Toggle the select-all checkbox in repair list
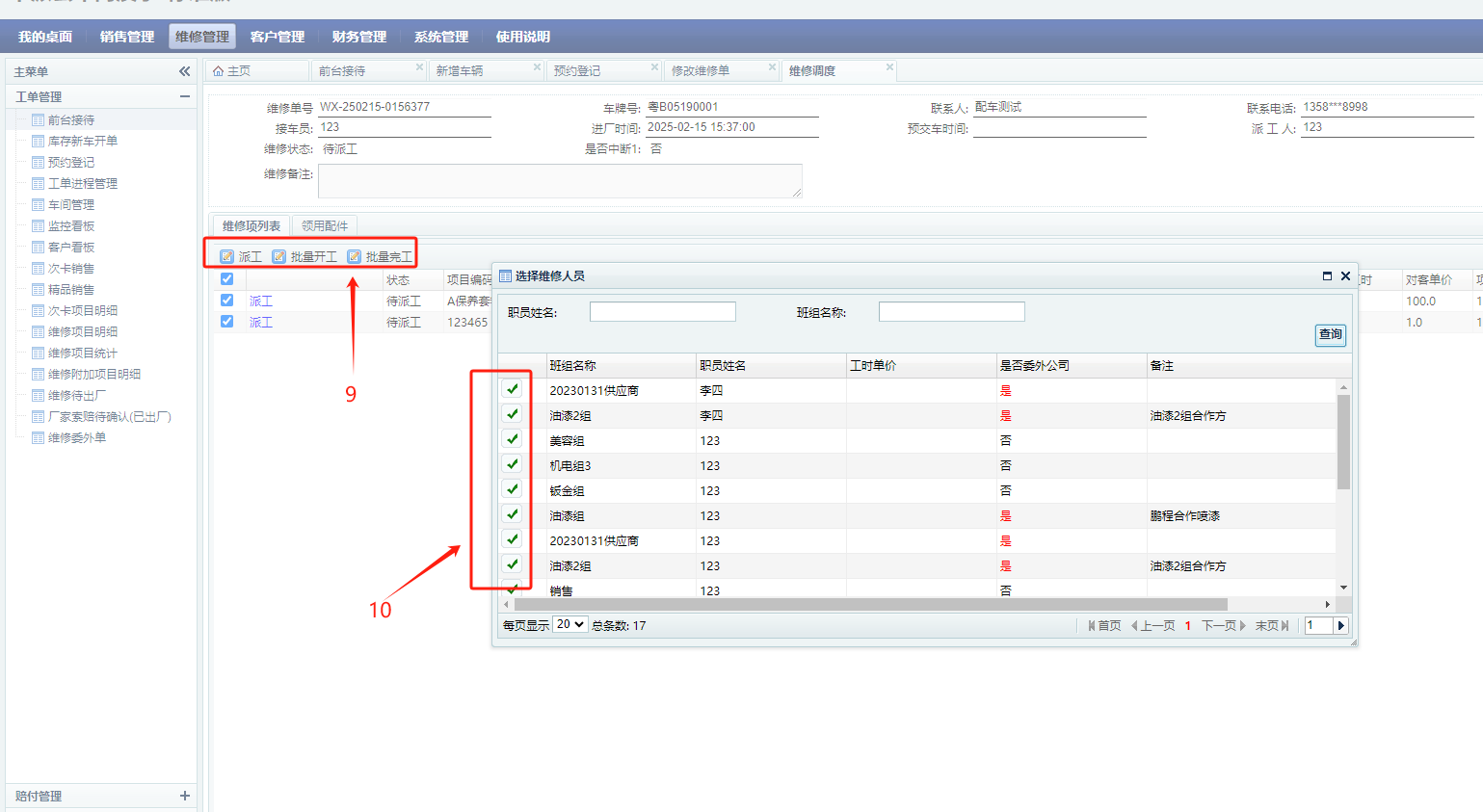The width and height of the screenshot is (1483, 812). 226,279
